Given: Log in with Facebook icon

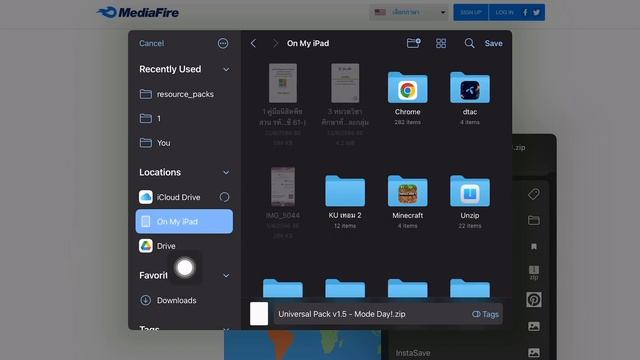Looking at the screenshot, I should coord(525,13).
